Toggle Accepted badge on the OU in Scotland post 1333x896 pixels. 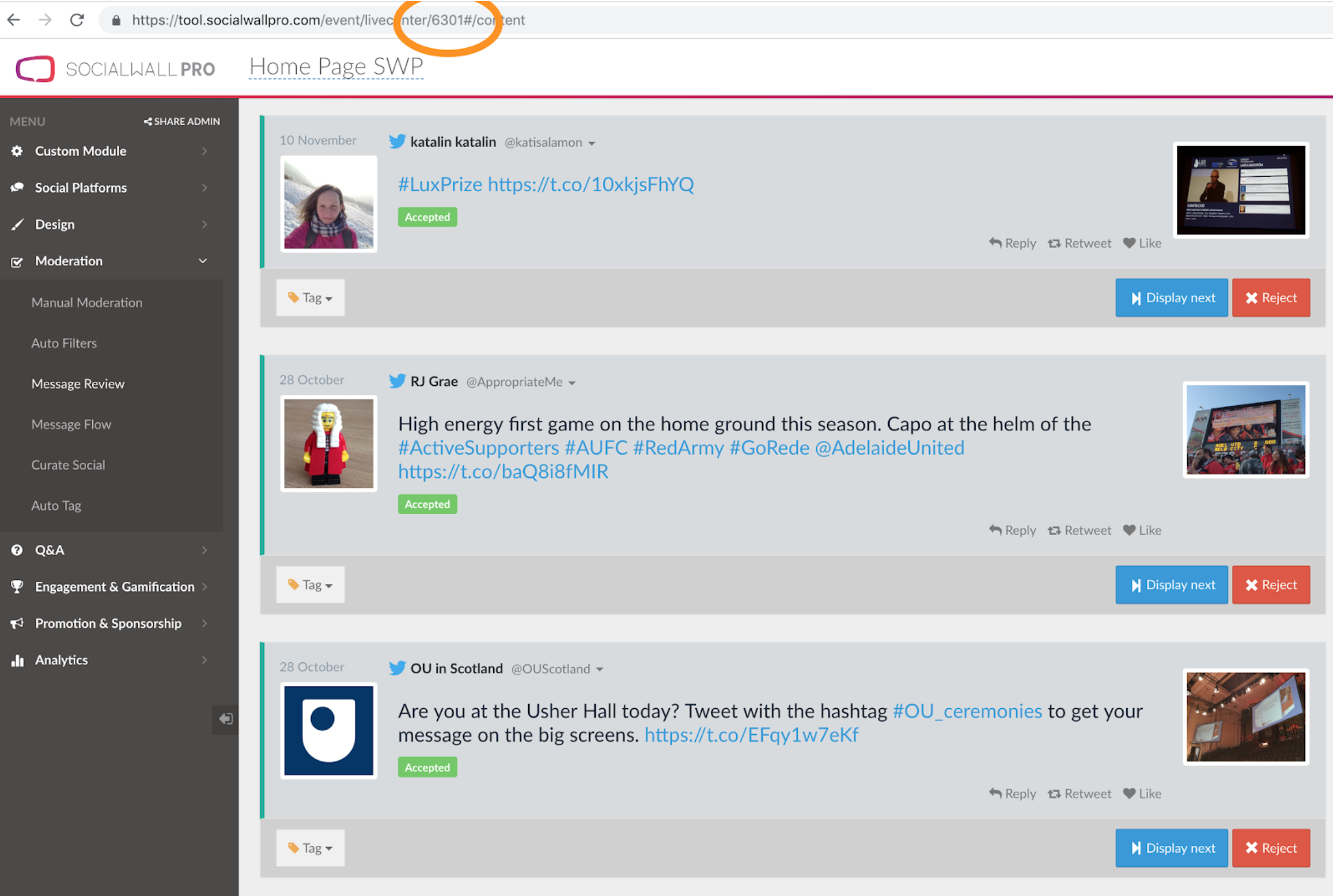(427, 768)
